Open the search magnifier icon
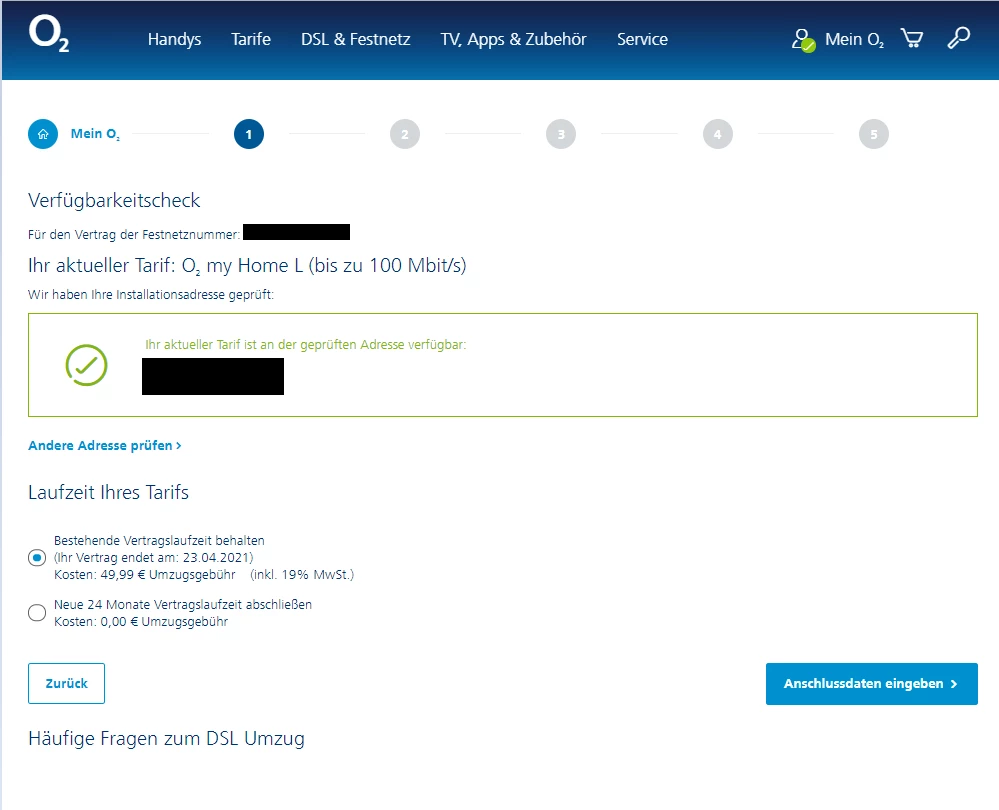The height and width of the screenshot is (810, 999). pyautogui.click(x=958, y=38)
